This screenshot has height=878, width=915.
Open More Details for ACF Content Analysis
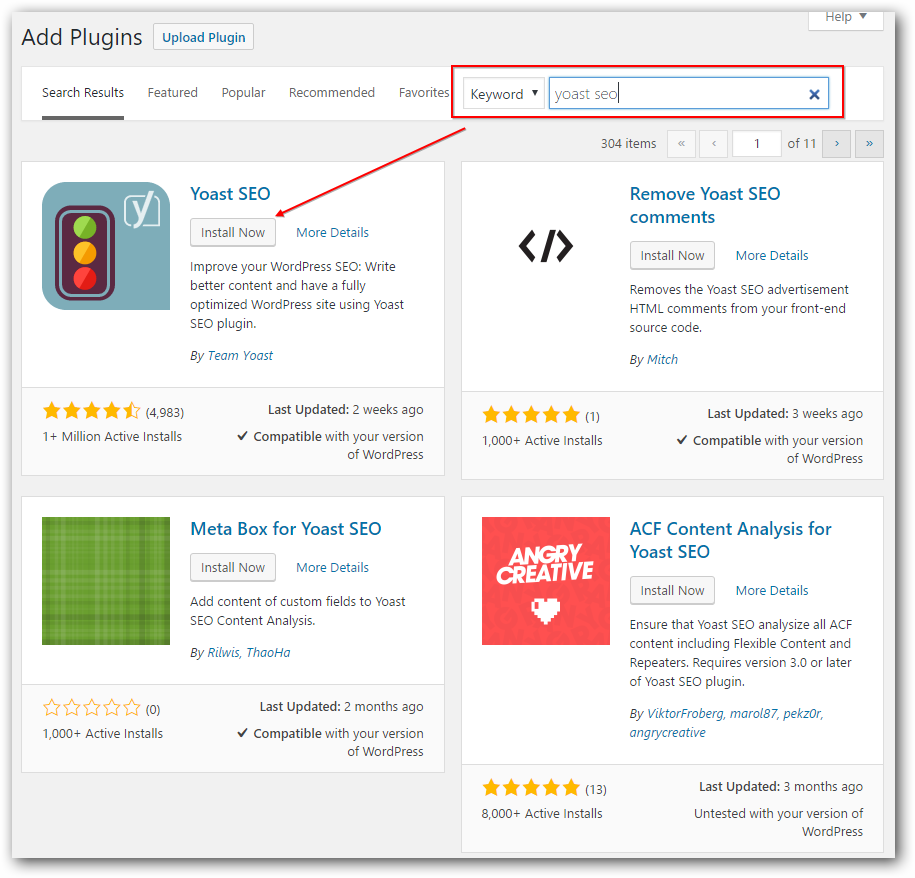click(x=772, y=590)
